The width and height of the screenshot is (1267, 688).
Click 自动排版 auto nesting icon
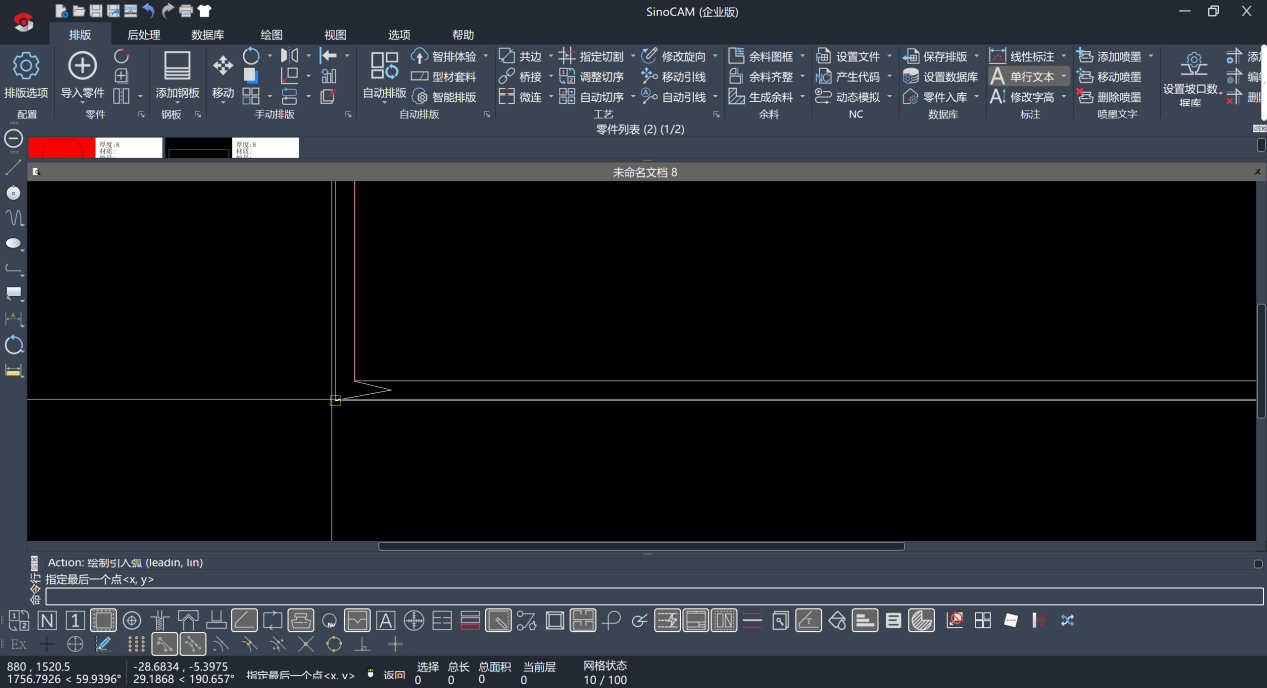(x=385, y=67)
